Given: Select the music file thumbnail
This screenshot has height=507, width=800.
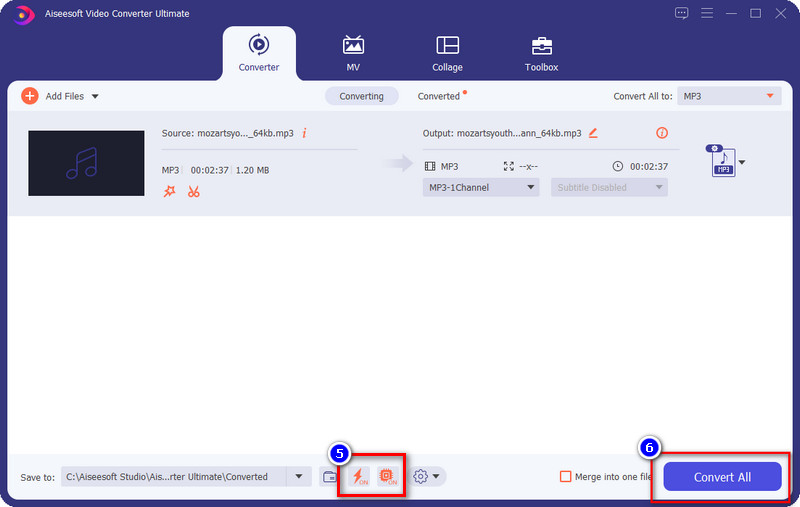Looking at the screenshot, I should [x=84, y=163].
